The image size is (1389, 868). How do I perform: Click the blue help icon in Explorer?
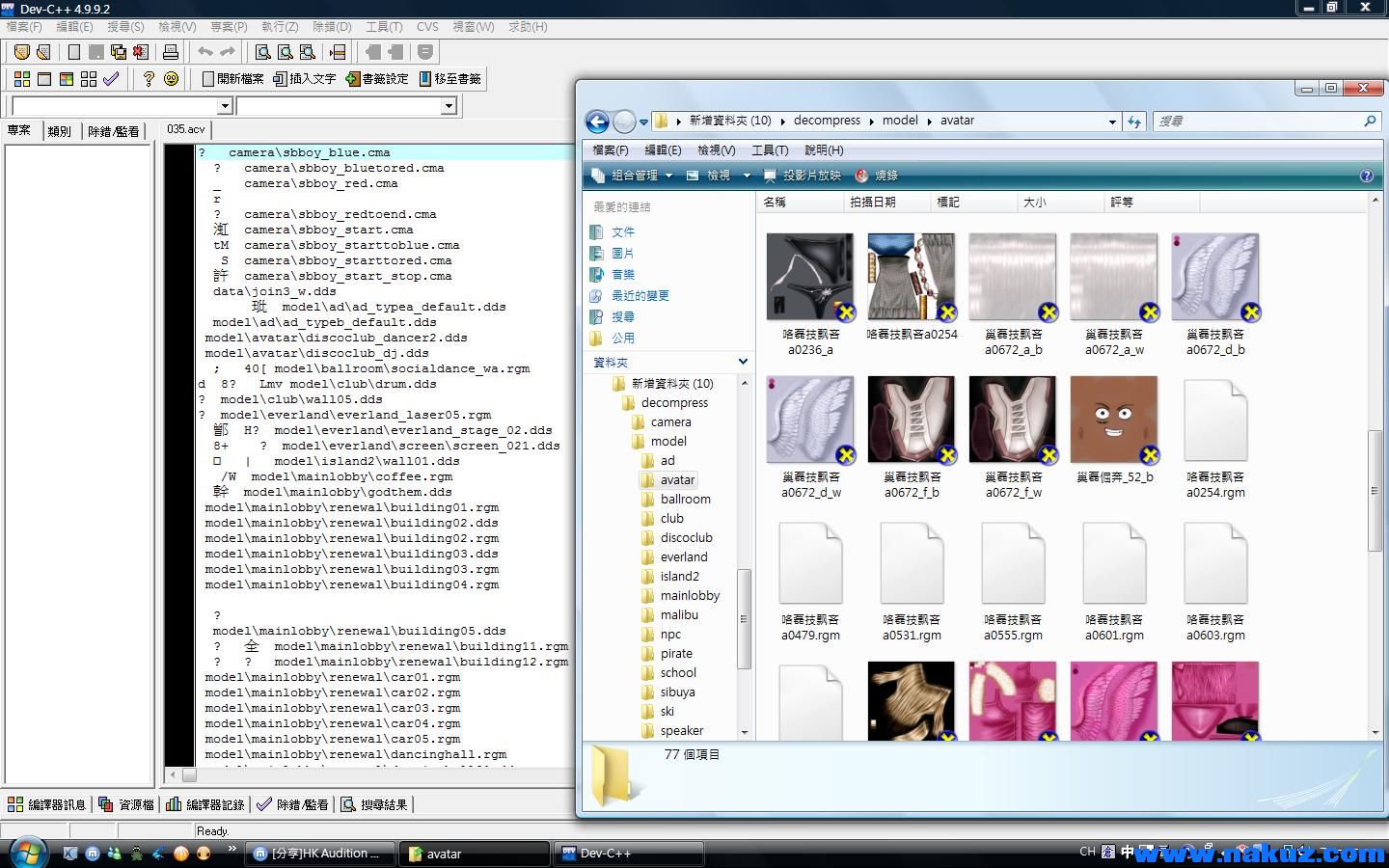click(x=1366, y=176)
